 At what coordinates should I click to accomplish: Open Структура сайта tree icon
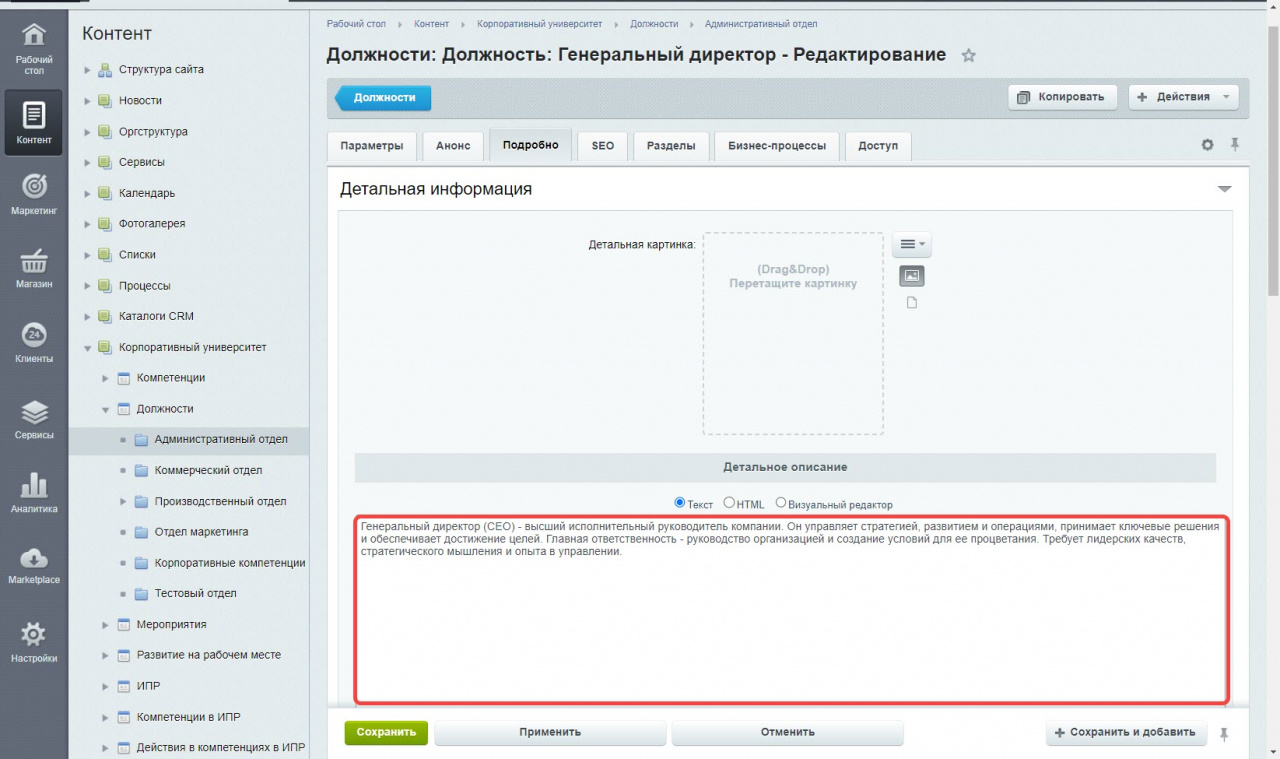[x=104, y=70]
